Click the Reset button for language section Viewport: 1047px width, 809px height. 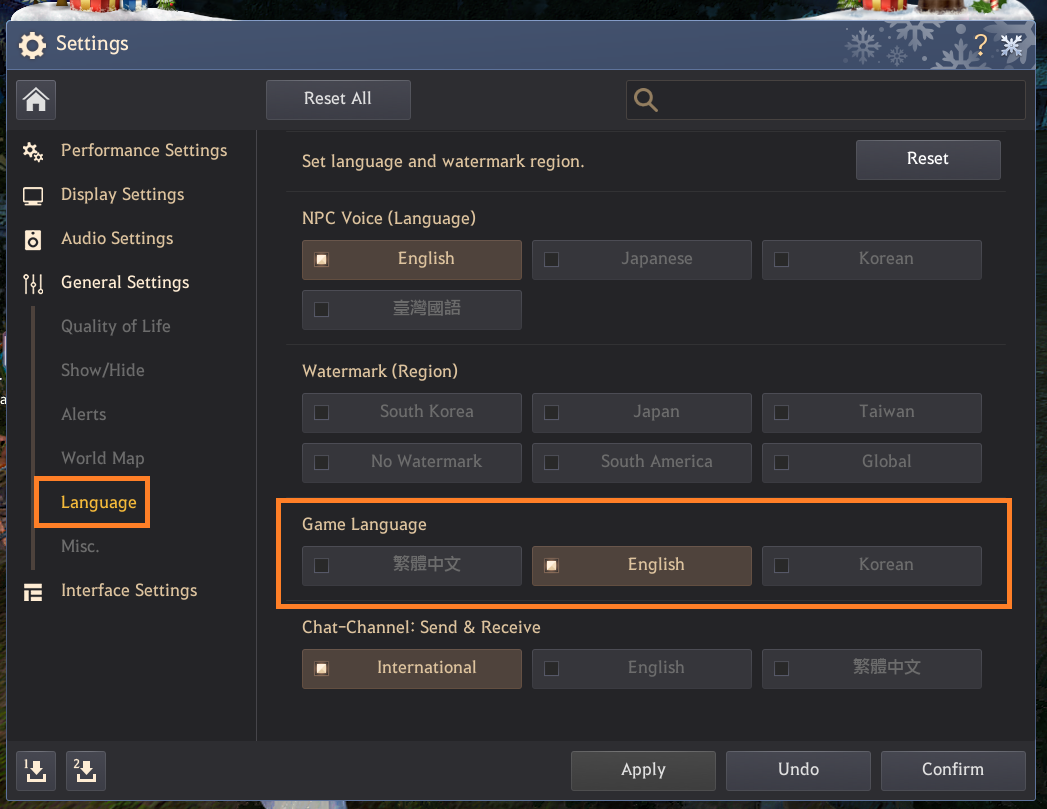click(928, 160)
